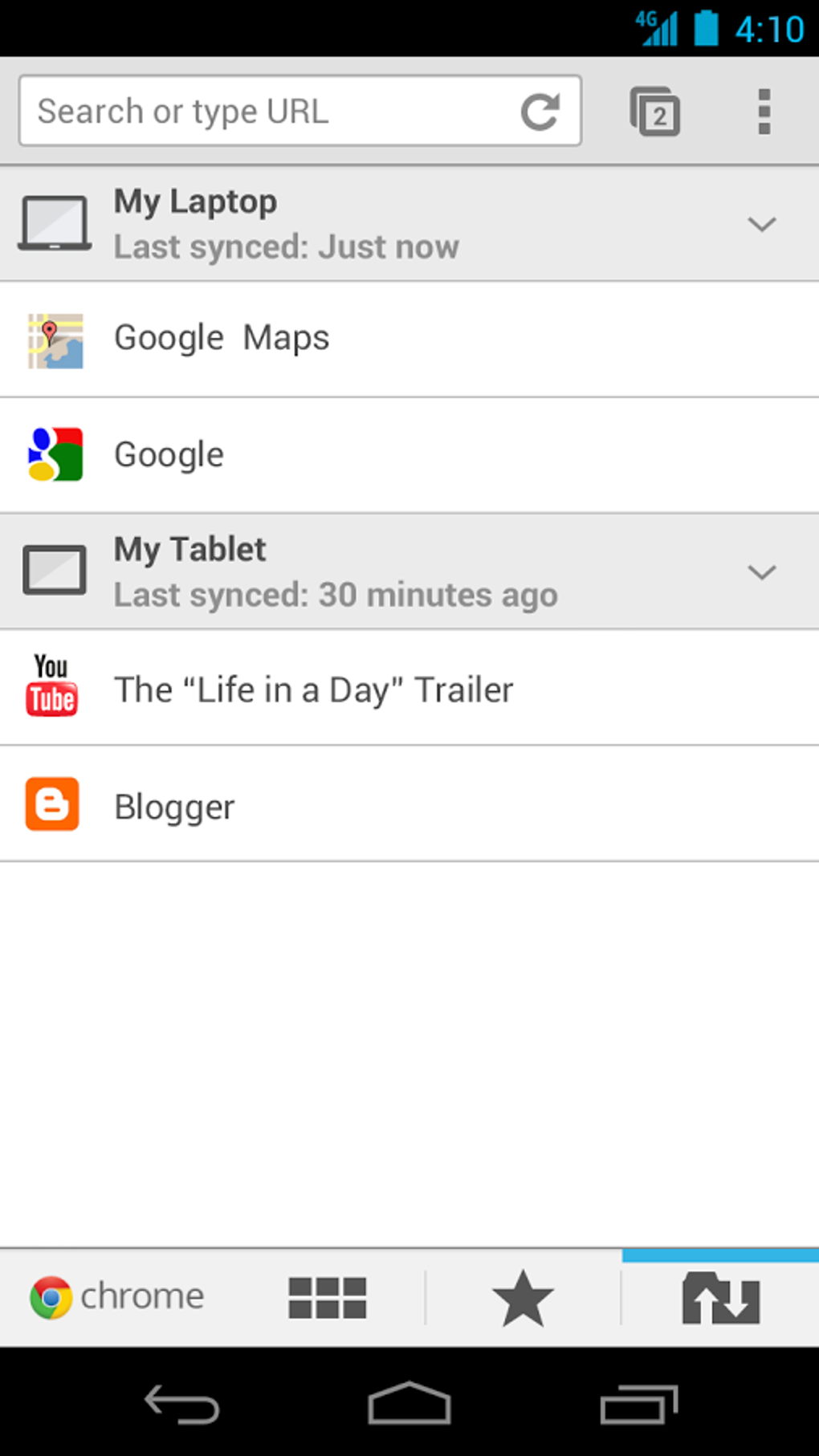The image size is (819, 1456).
Task: Tap the My Tablet device icon
Action: point(55,571)
